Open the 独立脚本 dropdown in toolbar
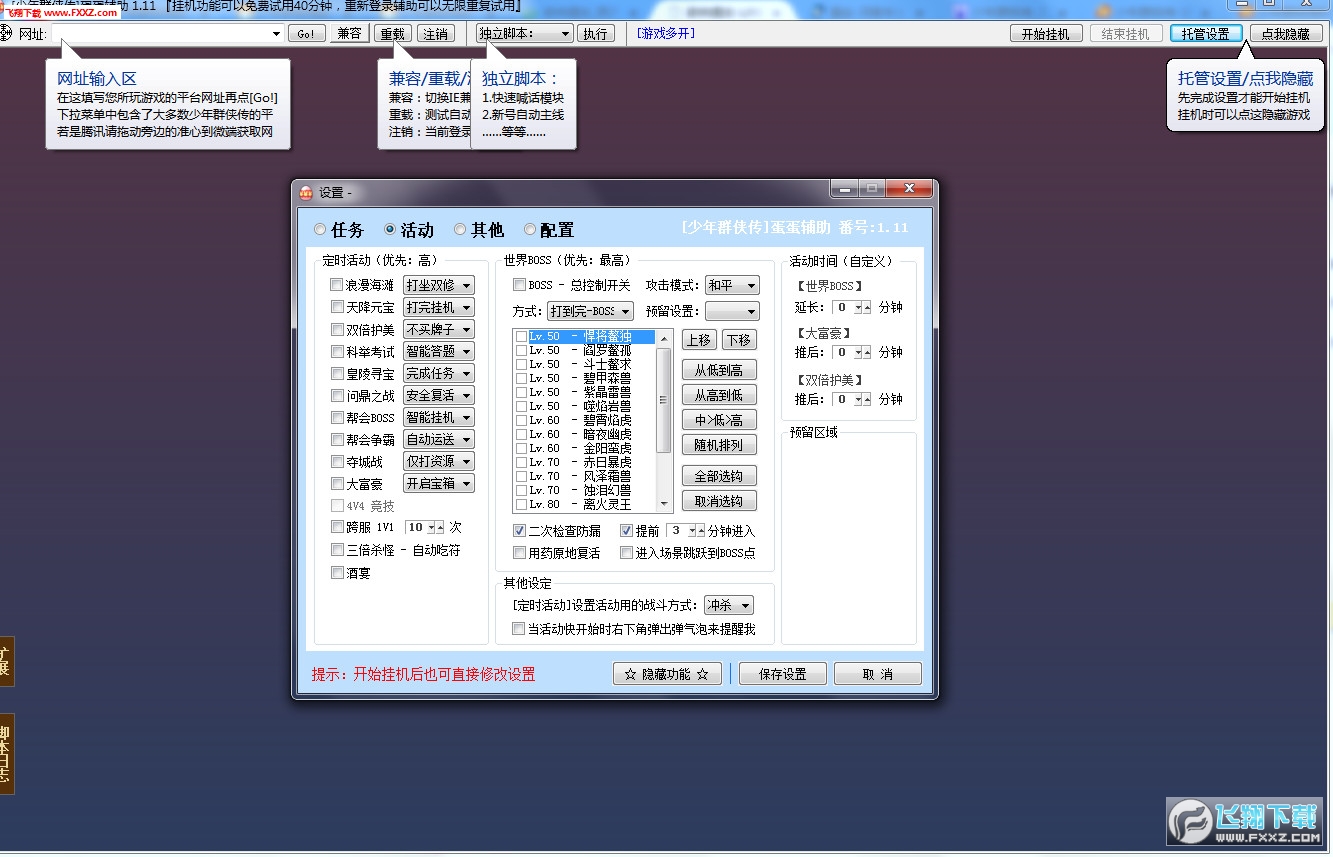 (525, 33)
